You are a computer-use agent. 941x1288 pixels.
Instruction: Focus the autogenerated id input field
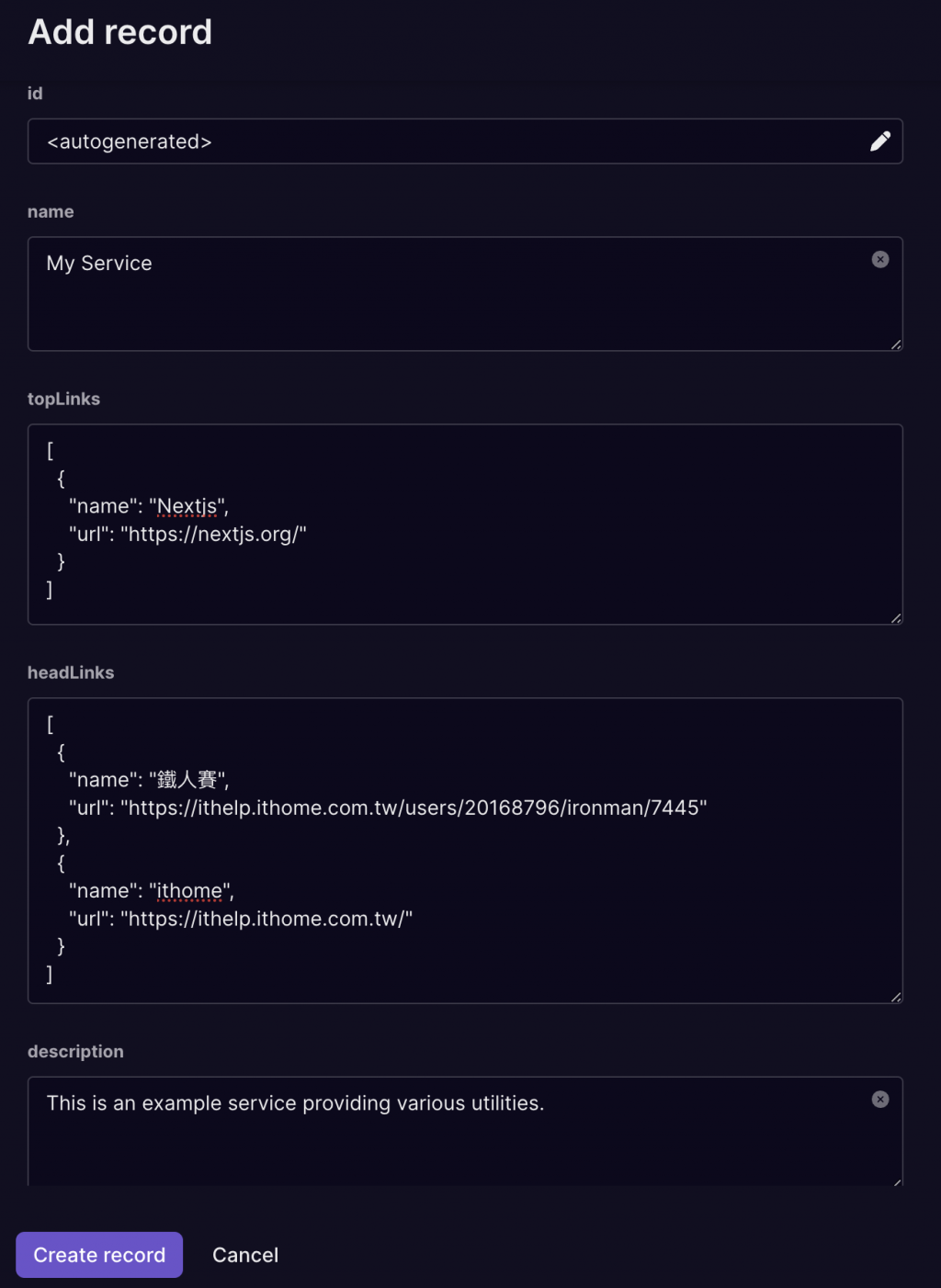pos(441,141)
